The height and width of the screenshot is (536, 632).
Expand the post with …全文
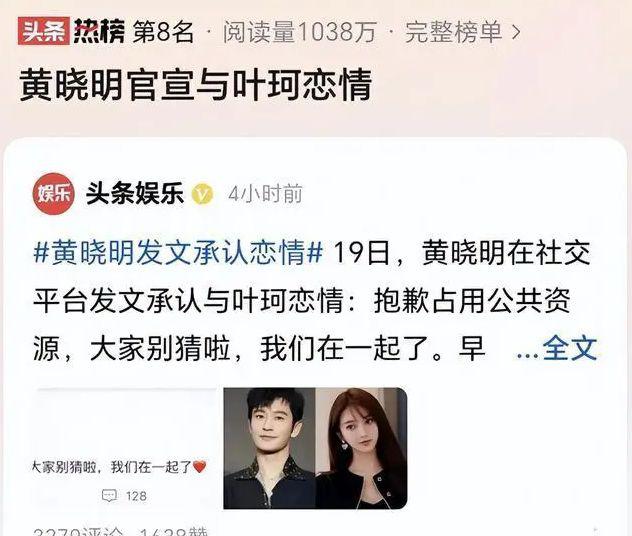pos(557,349)
